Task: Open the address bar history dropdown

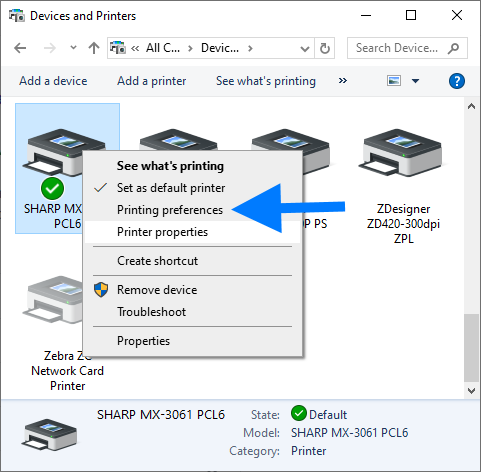Action: (305, 49)
